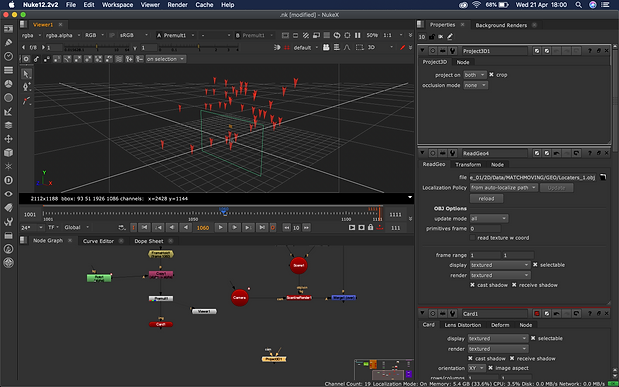Open the Time nodes clock icon
619x387 pixels.
(x=8, y=56)
